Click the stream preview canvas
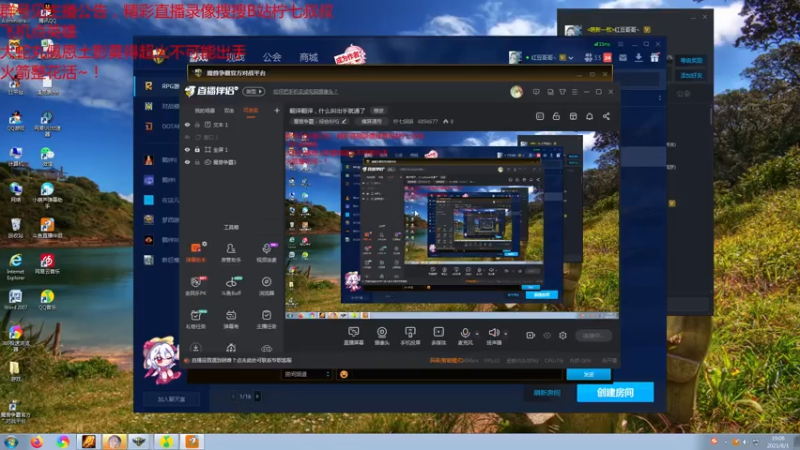This screenshot has width=800, height=450. point(452,225)
